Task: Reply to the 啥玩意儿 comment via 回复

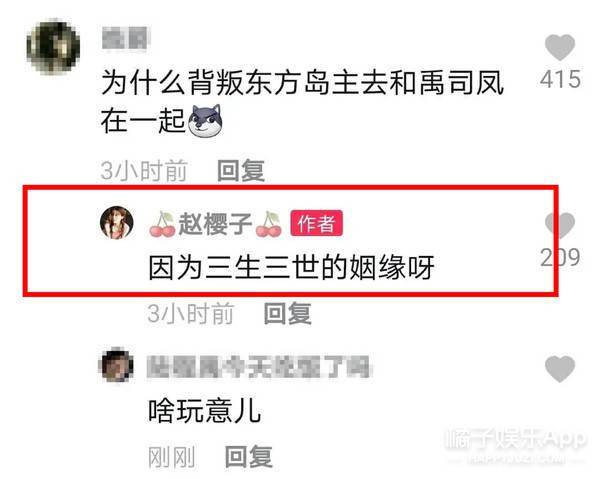Action: coord(249,456)
